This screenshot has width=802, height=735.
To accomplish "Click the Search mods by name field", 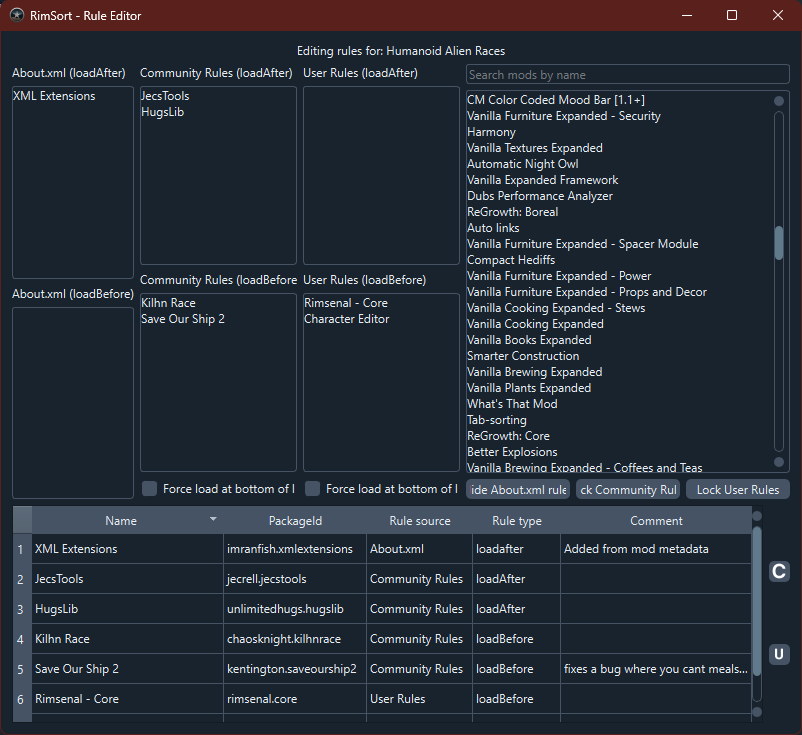I will pos(628,75).
